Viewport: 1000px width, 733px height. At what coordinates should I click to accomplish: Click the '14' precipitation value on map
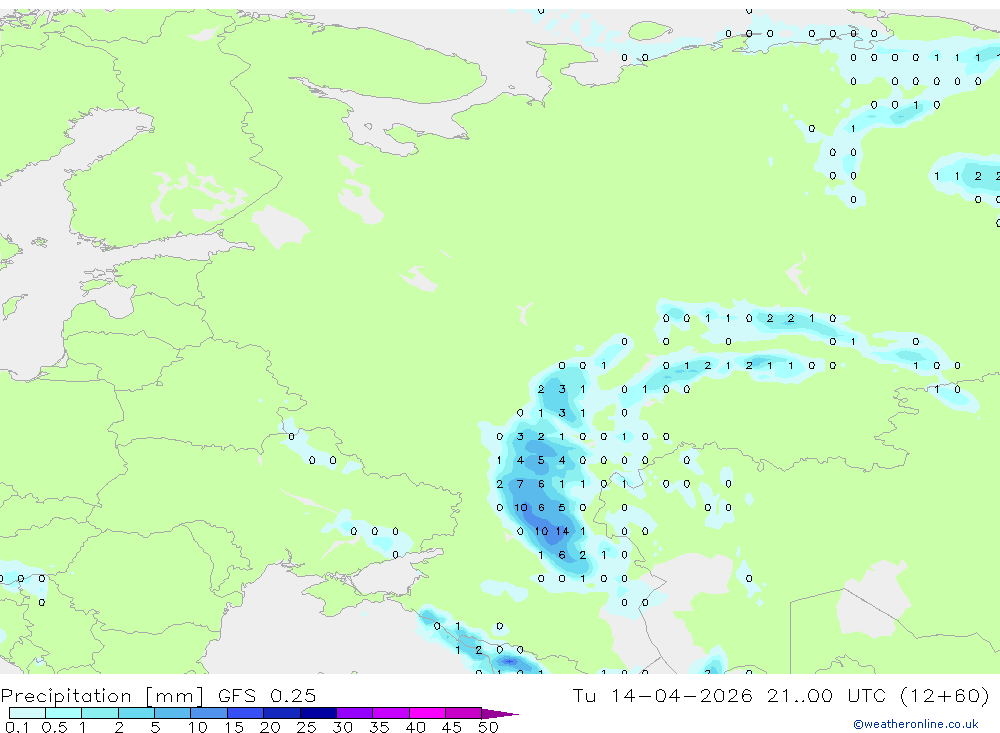point(562,531)
